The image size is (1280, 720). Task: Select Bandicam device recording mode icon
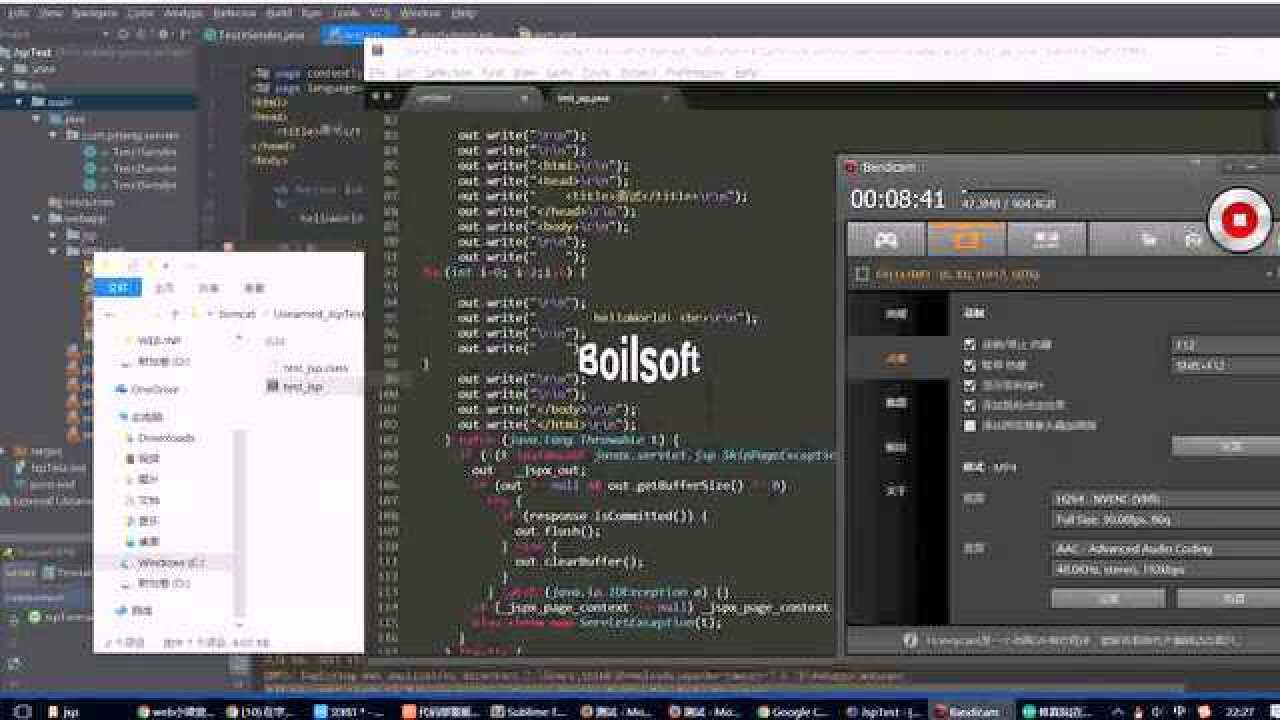pos(1046,240)
